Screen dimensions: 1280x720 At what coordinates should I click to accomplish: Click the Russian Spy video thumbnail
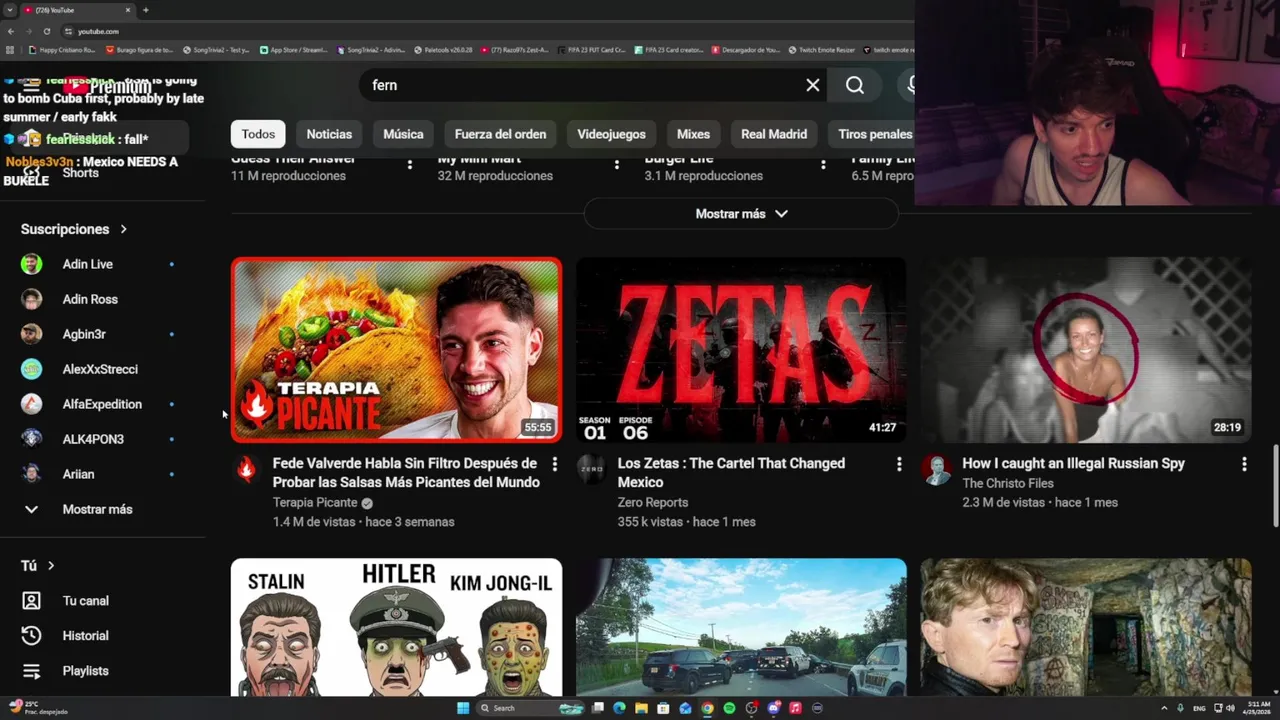click(1086, 350)
